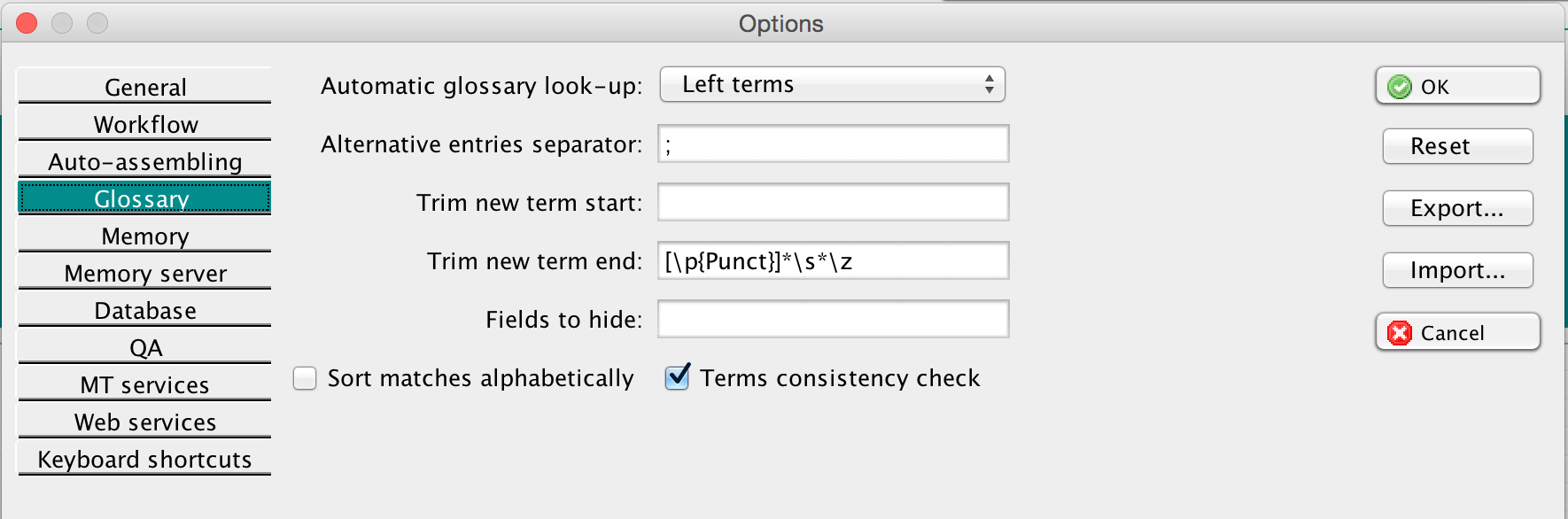
Task: Open Automatic glossary look-up dropdown
Action: [x=832, y=85]
